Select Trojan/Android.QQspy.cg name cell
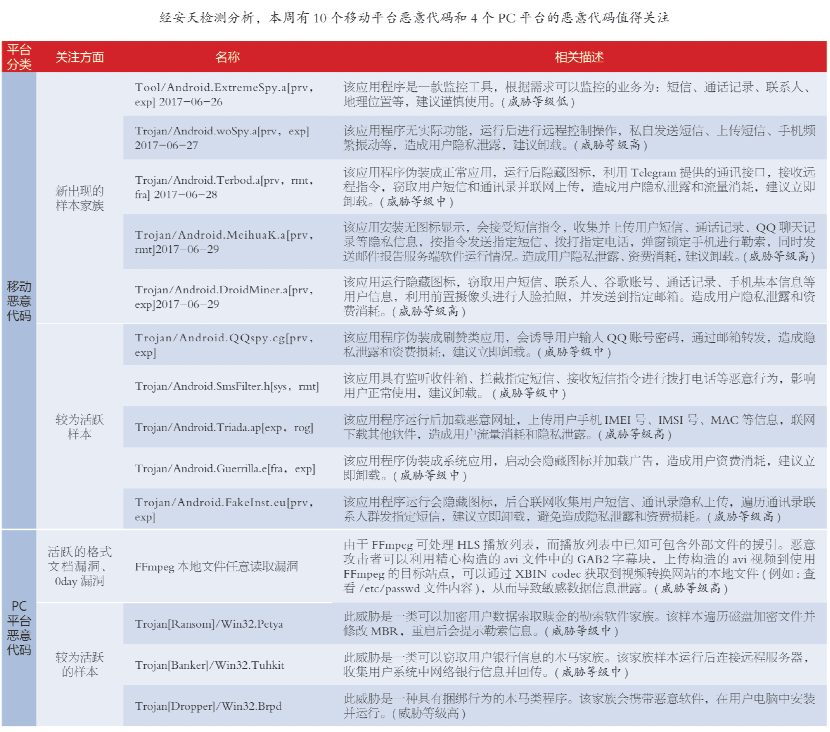 click(228, 345)
